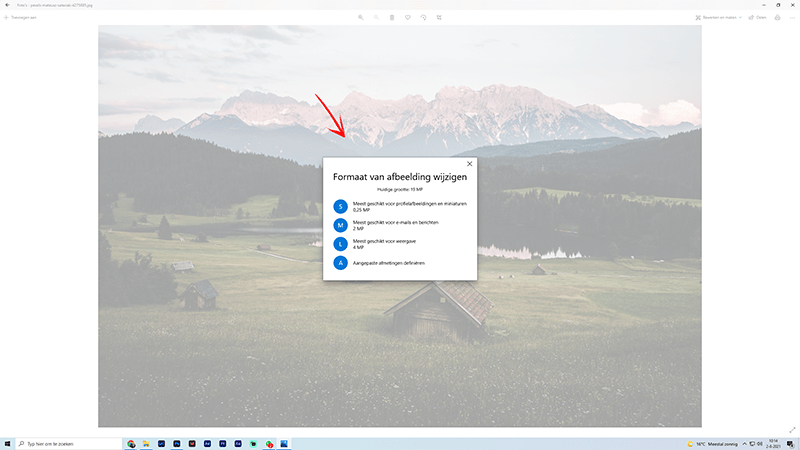
Task: Show hidden system tray icons chevron
Action: pos(744,444)
